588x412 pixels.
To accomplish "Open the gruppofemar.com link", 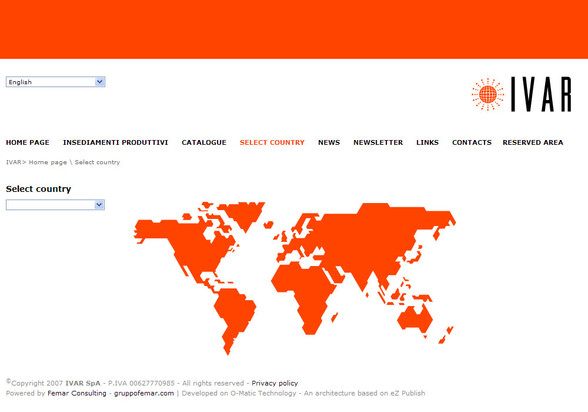I will 144,393.
